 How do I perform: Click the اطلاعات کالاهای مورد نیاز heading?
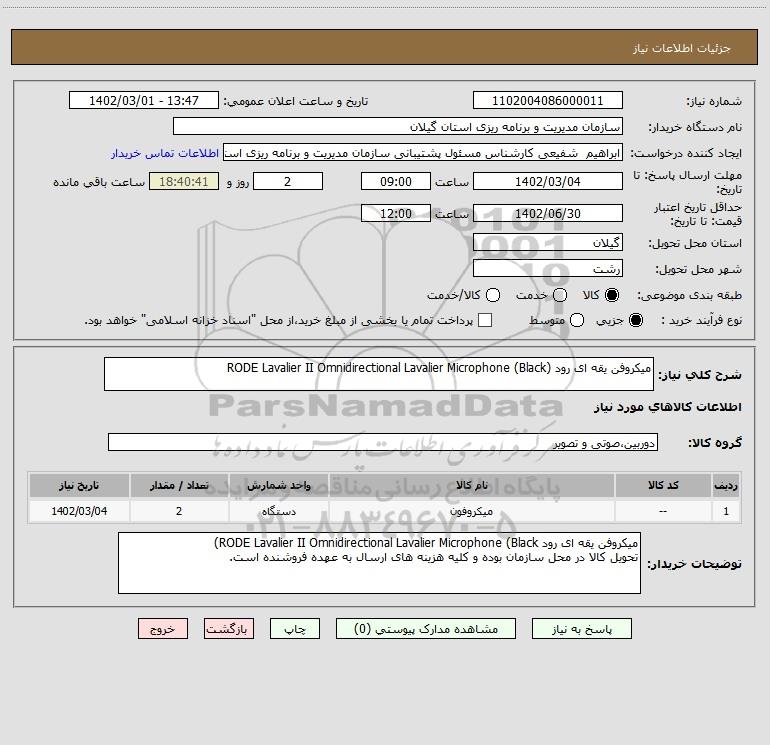pyautogui.click(x=668, y=407)
